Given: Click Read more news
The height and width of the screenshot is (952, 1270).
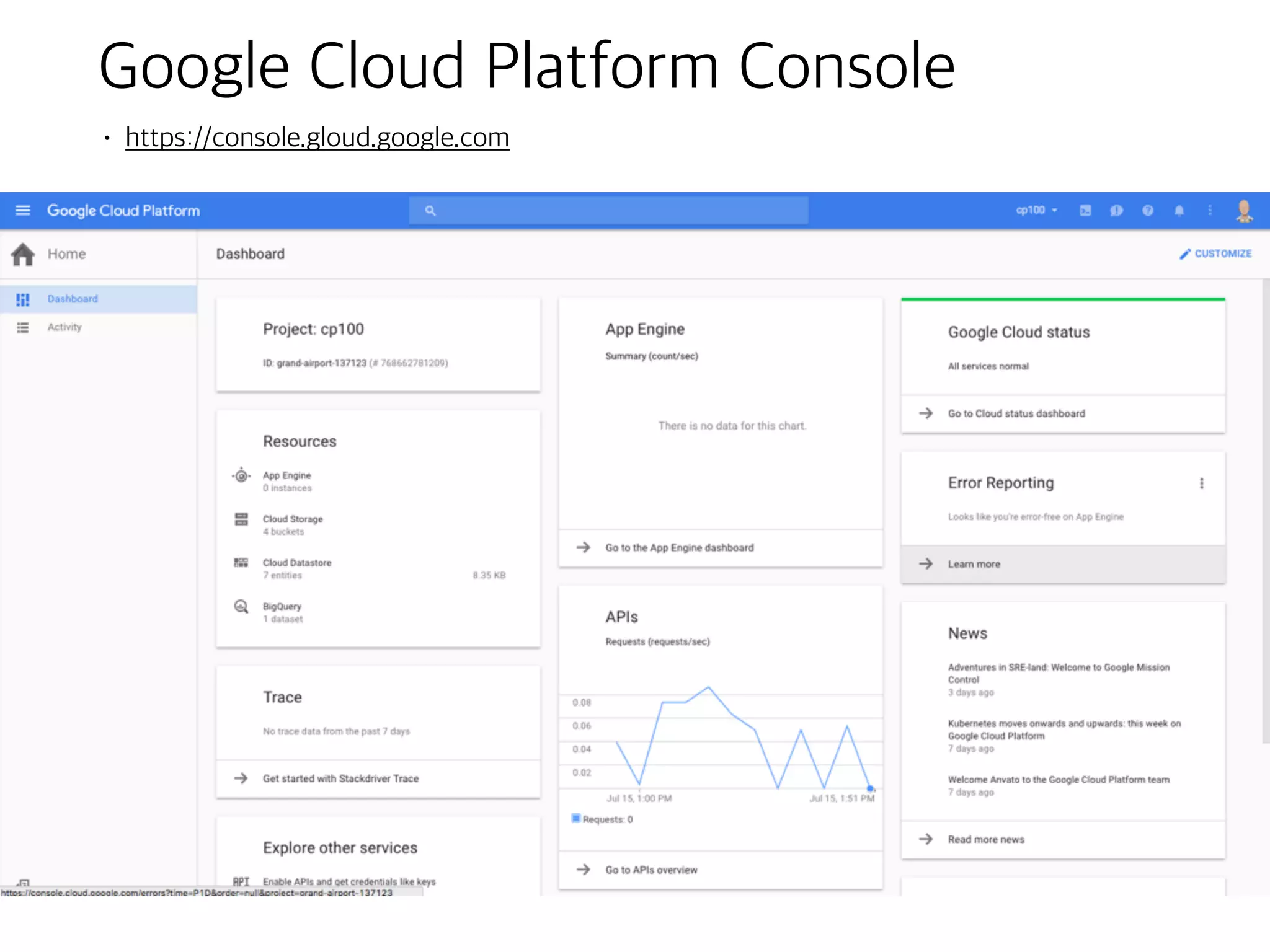Looking at the screenshot, I should [986, 839].
